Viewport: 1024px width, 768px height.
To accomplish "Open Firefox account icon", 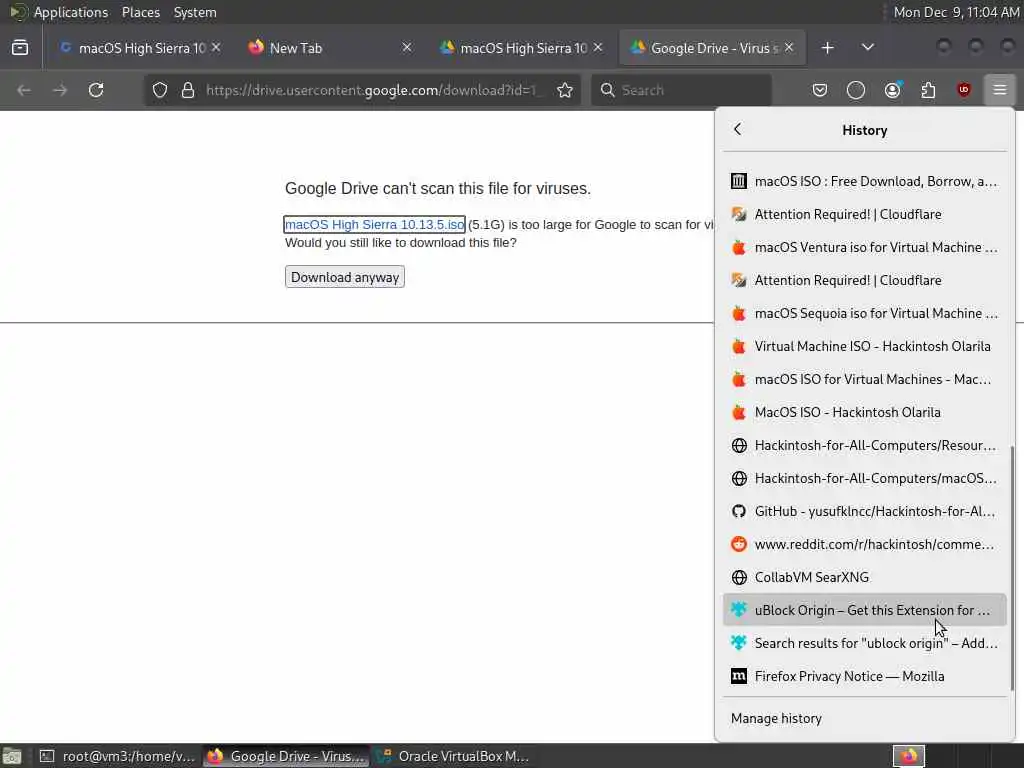I will [x=892, y=89].
